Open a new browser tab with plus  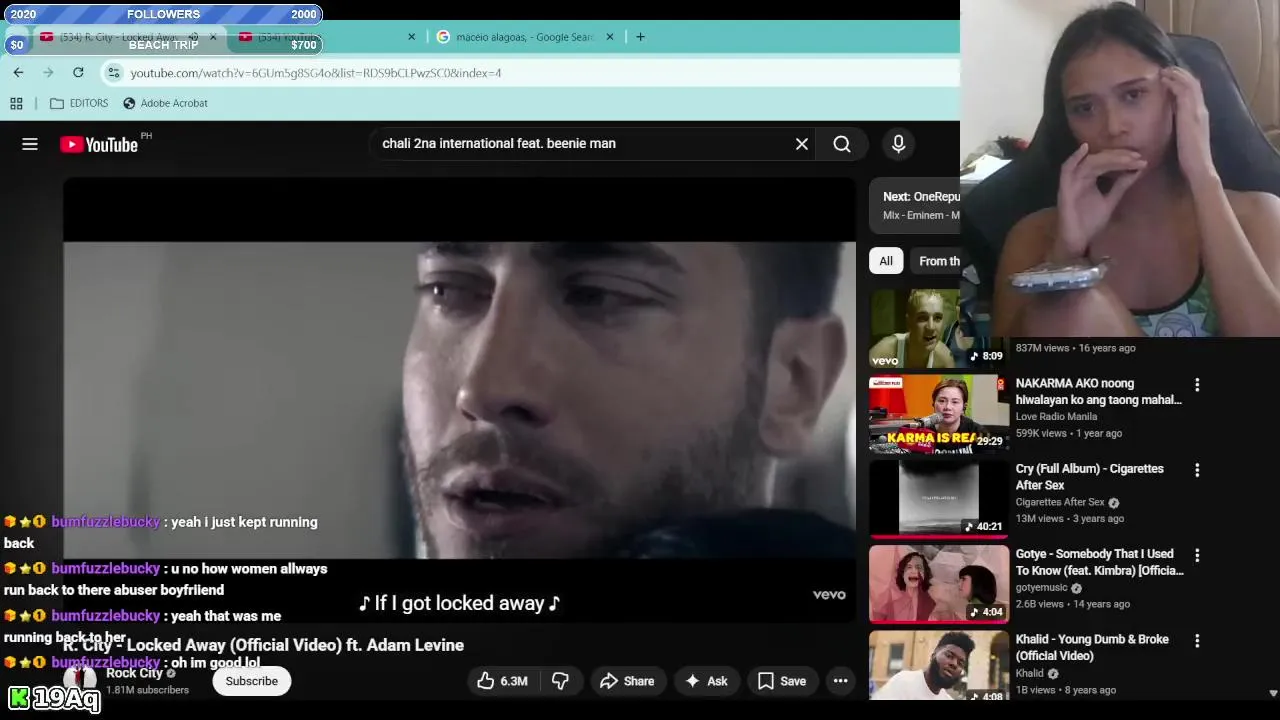(640, 37)
